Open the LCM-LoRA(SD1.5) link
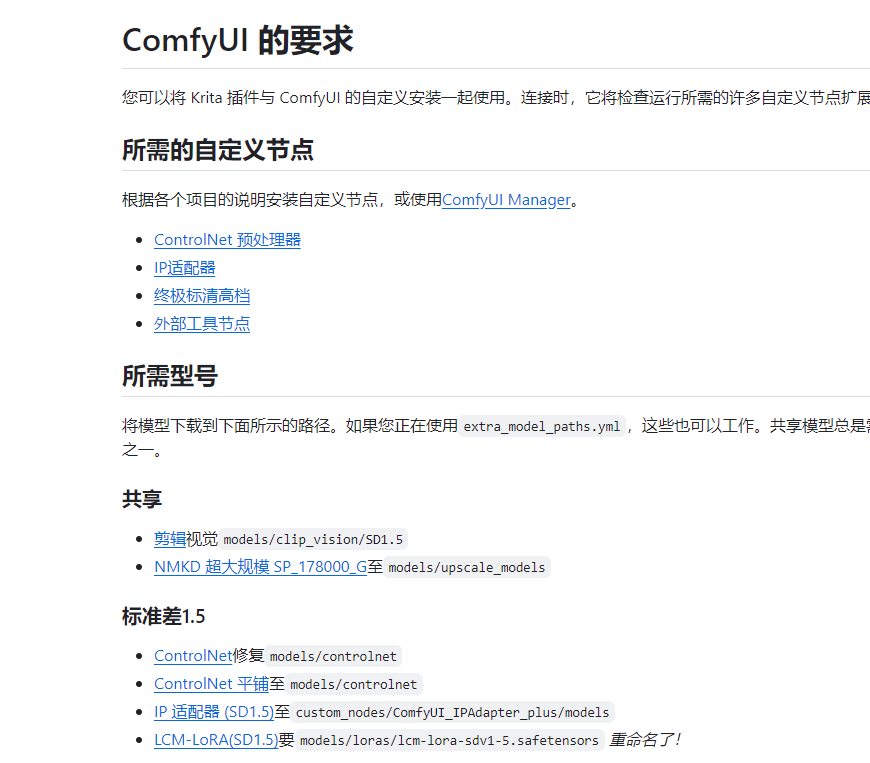This screenshot has width=870, height=763. click(x=216, y=740)
